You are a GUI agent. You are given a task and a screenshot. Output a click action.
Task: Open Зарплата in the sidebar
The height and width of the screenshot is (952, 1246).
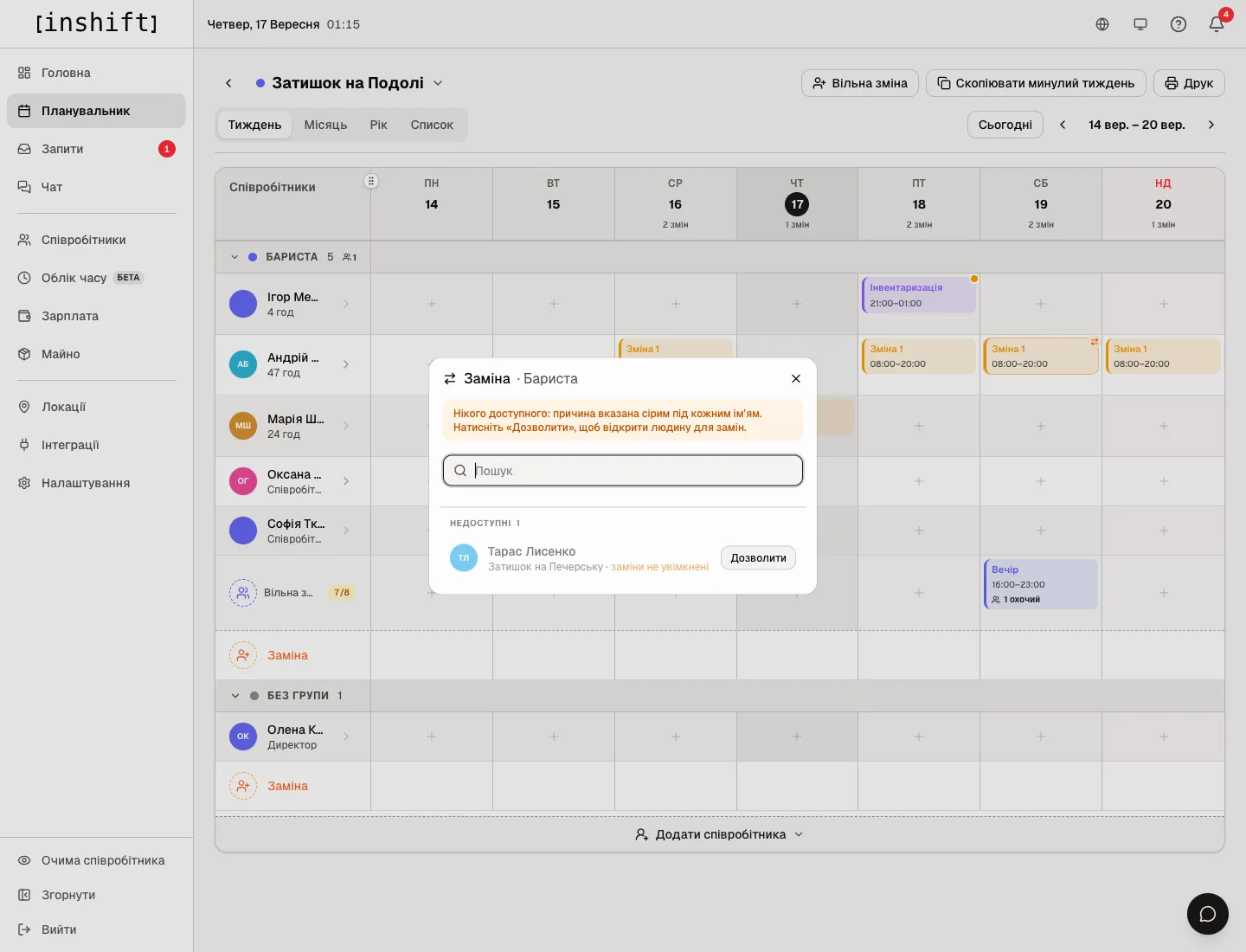click(x=96, y=316)
